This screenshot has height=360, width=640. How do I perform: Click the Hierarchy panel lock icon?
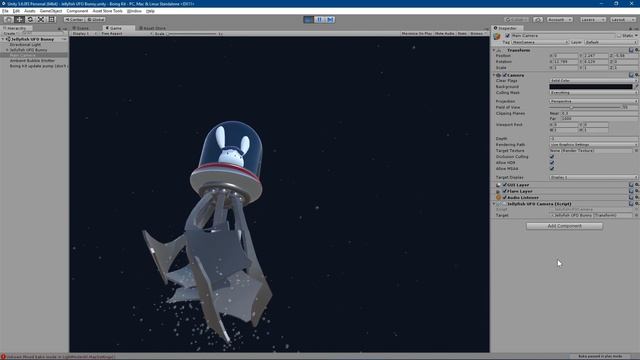tap(59, 28)
